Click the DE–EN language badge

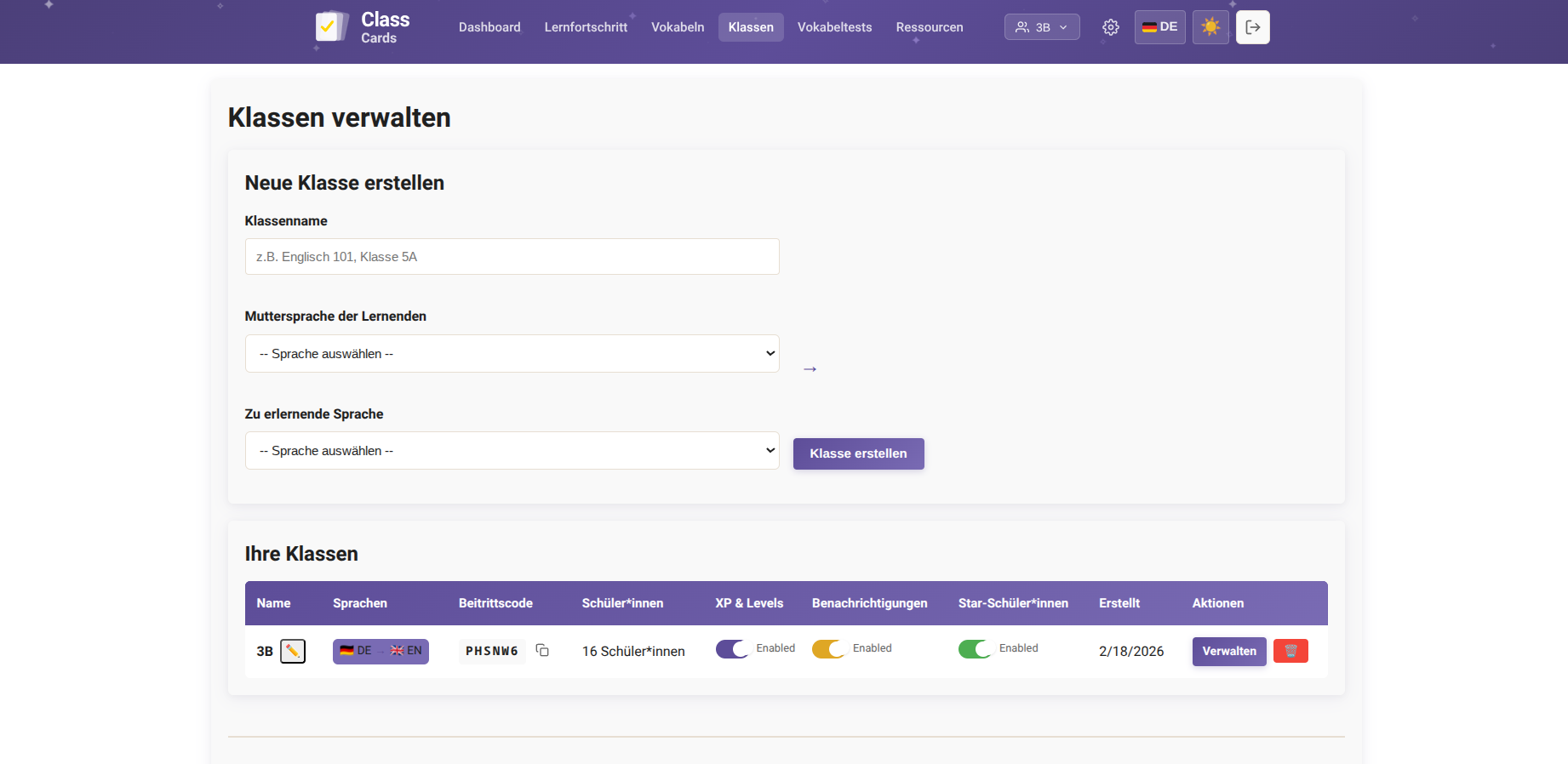381,652
